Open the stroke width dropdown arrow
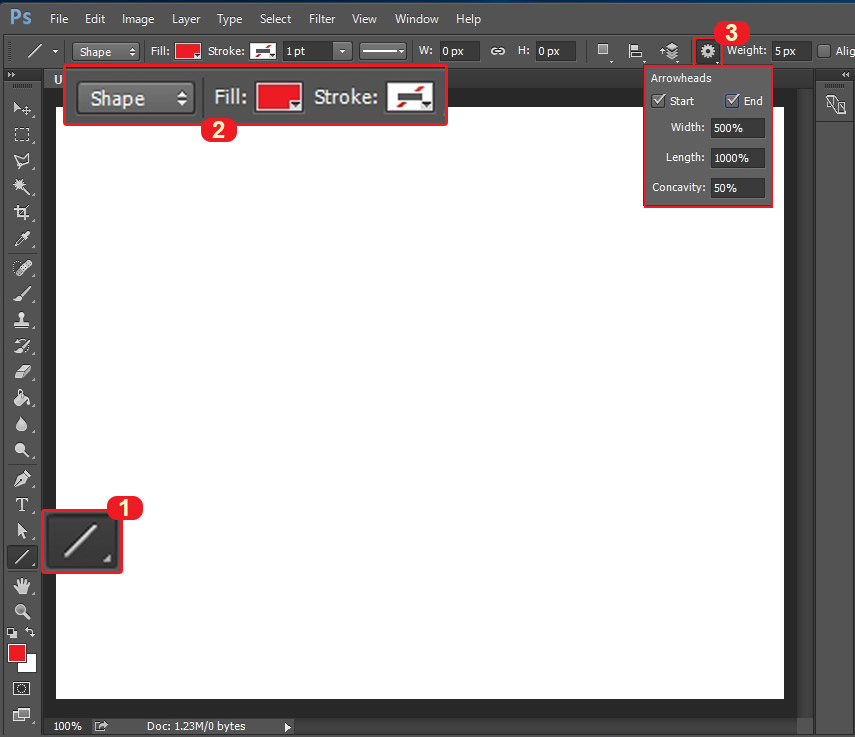 (x=342, y=51)
